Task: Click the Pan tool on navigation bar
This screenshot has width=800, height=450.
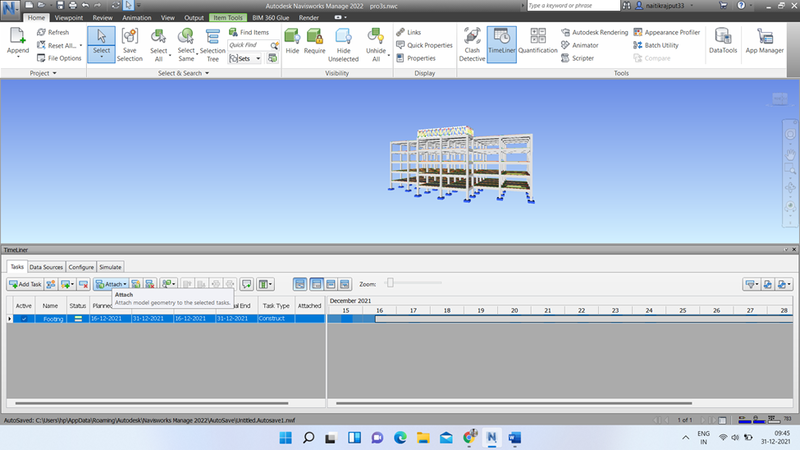Action: coord(790,153)
